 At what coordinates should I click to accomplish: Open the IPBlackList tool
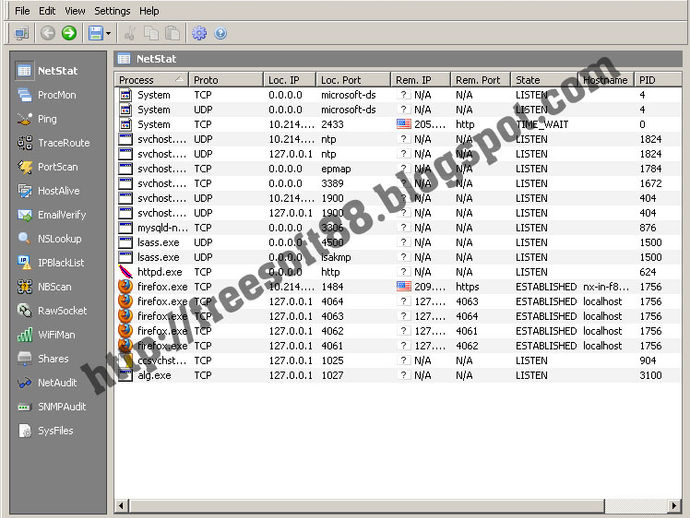pos(51,263)
